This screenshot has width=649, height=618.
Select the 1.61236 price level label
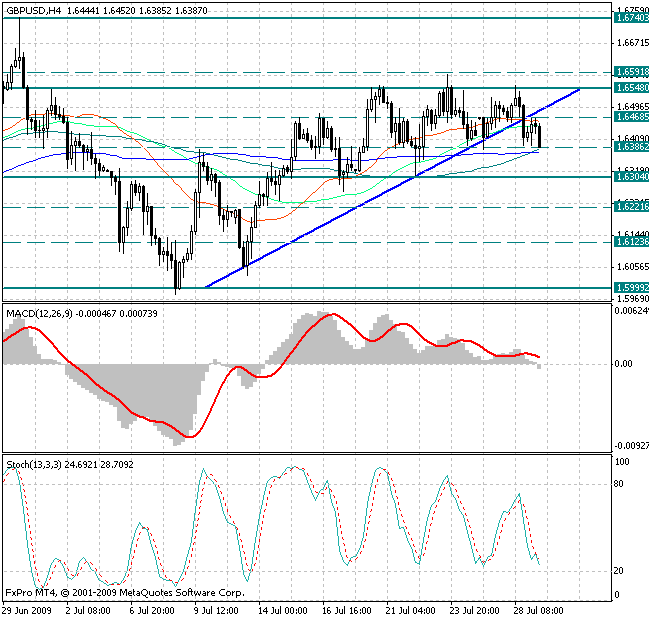click(631, 242)
